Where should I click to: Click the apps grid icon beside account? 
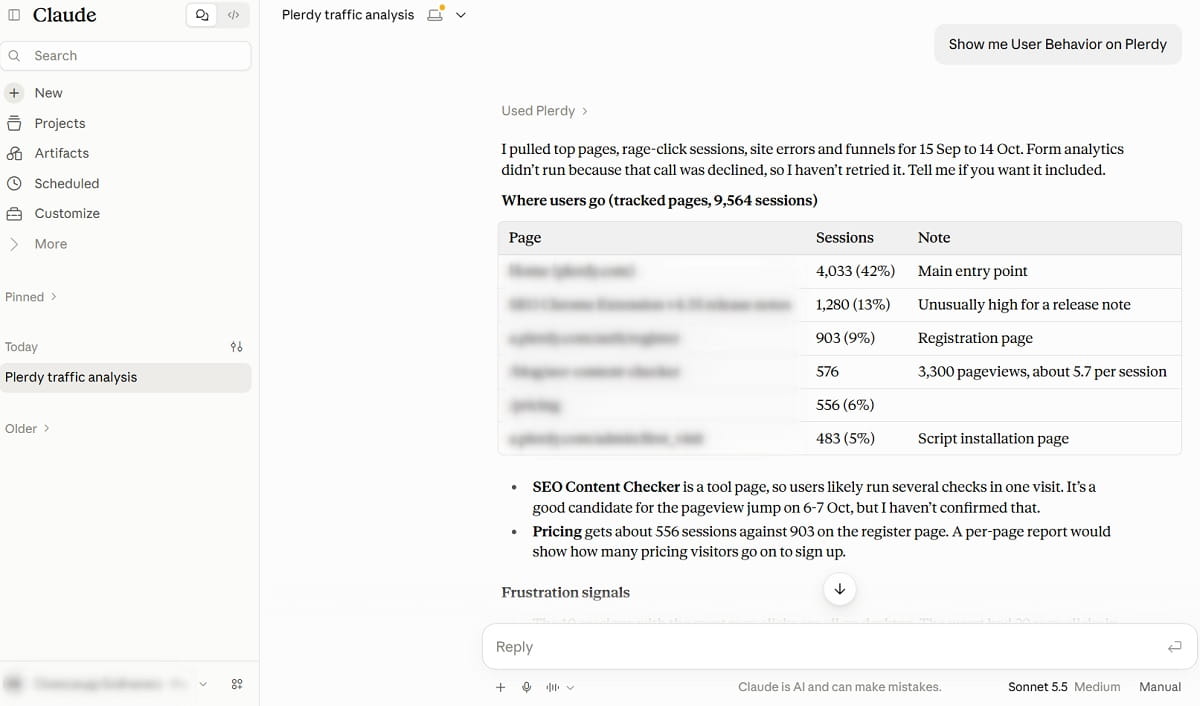pos(237,684)
